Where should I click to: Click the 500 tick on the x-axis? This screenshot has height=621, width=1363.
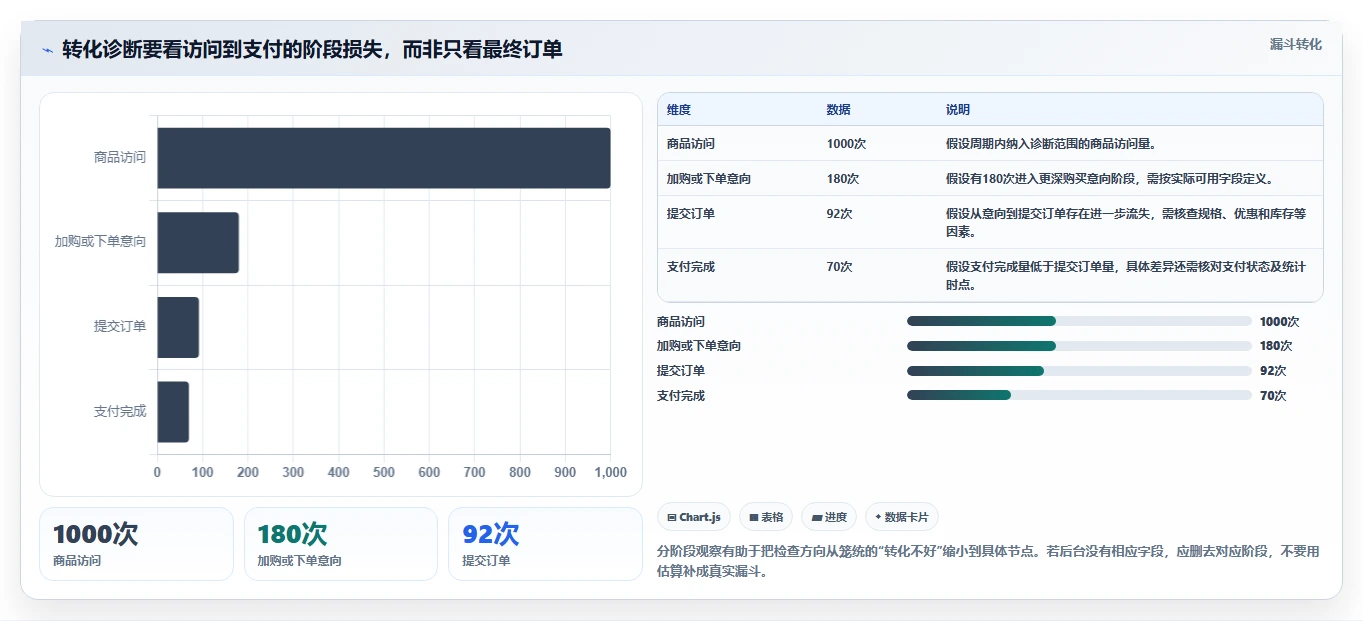[x=384, y=472]
